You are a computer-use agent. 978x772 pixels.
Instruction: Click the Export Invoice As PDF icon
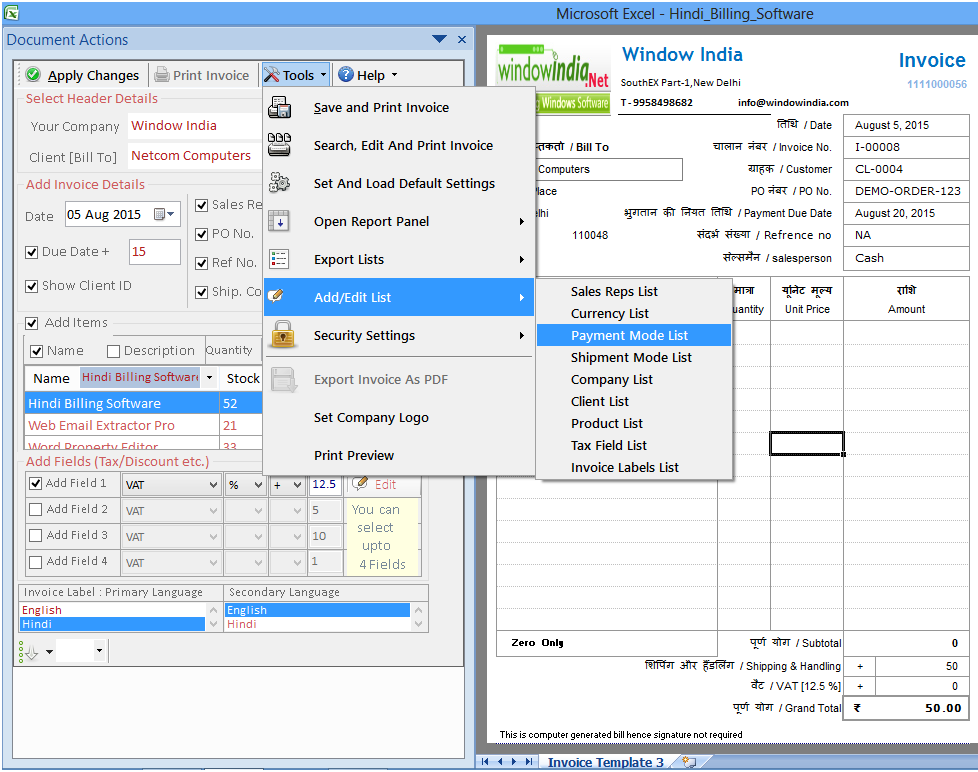pos(284,380)
